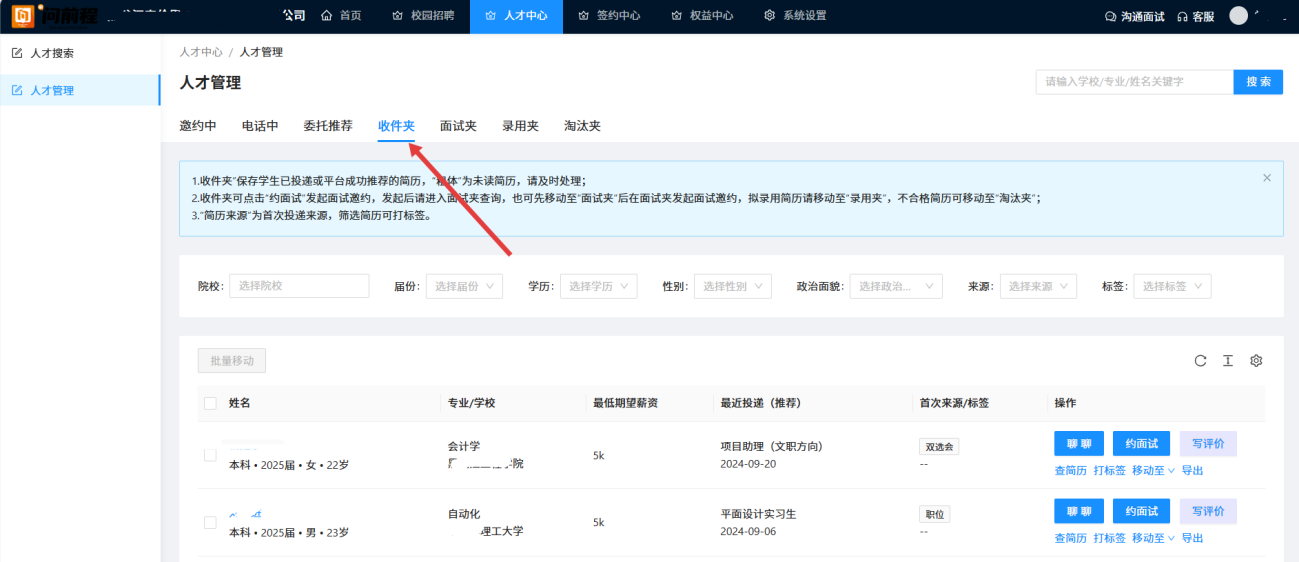This screenshot has height=562, width=1299.
Task: Click the blue 搜索 button
Action: (1258, 82)
